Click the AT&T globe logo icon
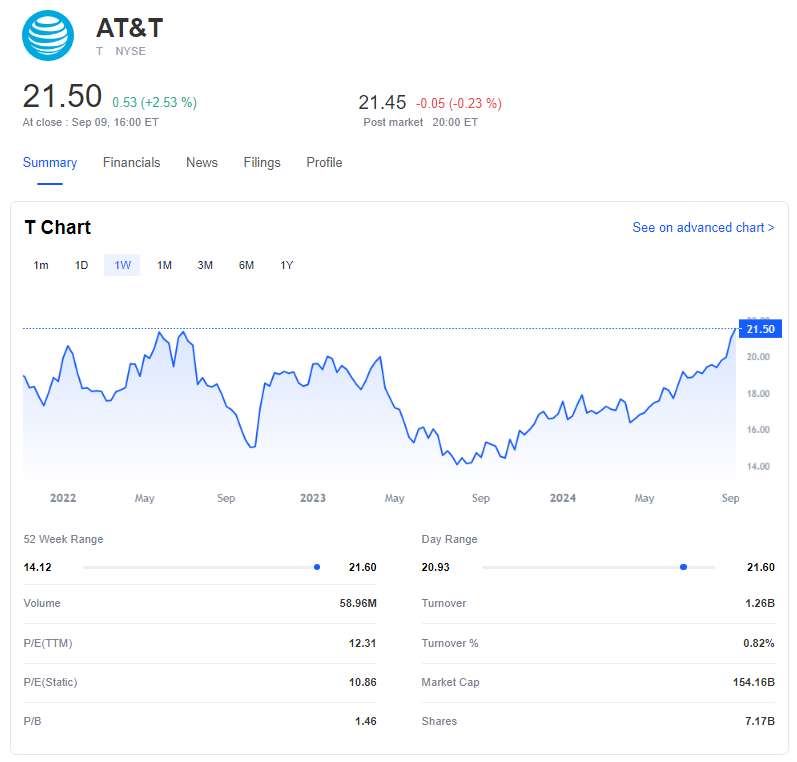 pos(48,35)
